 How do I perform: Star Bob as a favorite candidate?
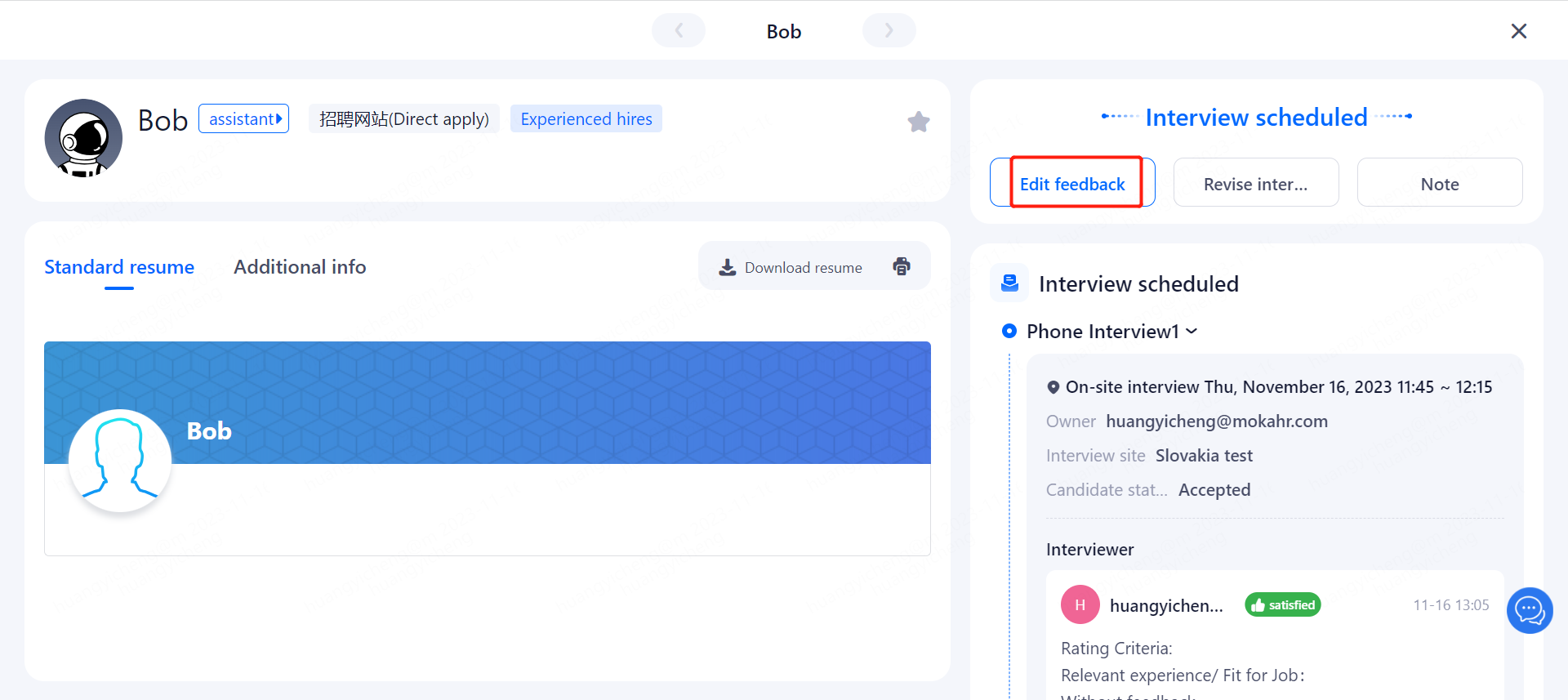[918, 122]
